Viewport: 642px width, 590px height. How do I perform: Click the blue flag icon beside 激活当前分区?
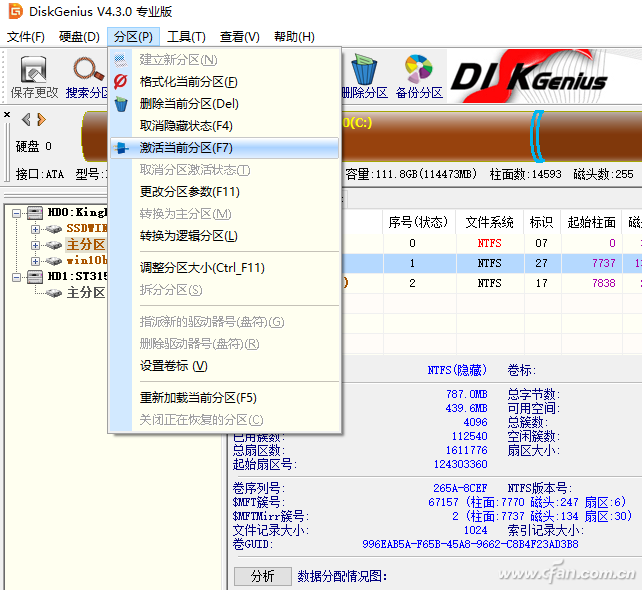coord(121,148)
